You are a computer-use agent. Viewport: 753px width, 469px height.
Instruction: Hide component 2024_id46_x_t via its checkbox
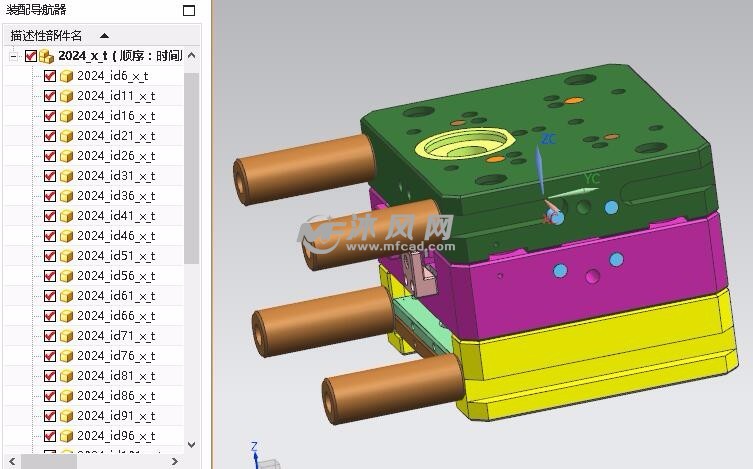click(x=50, y=236)
